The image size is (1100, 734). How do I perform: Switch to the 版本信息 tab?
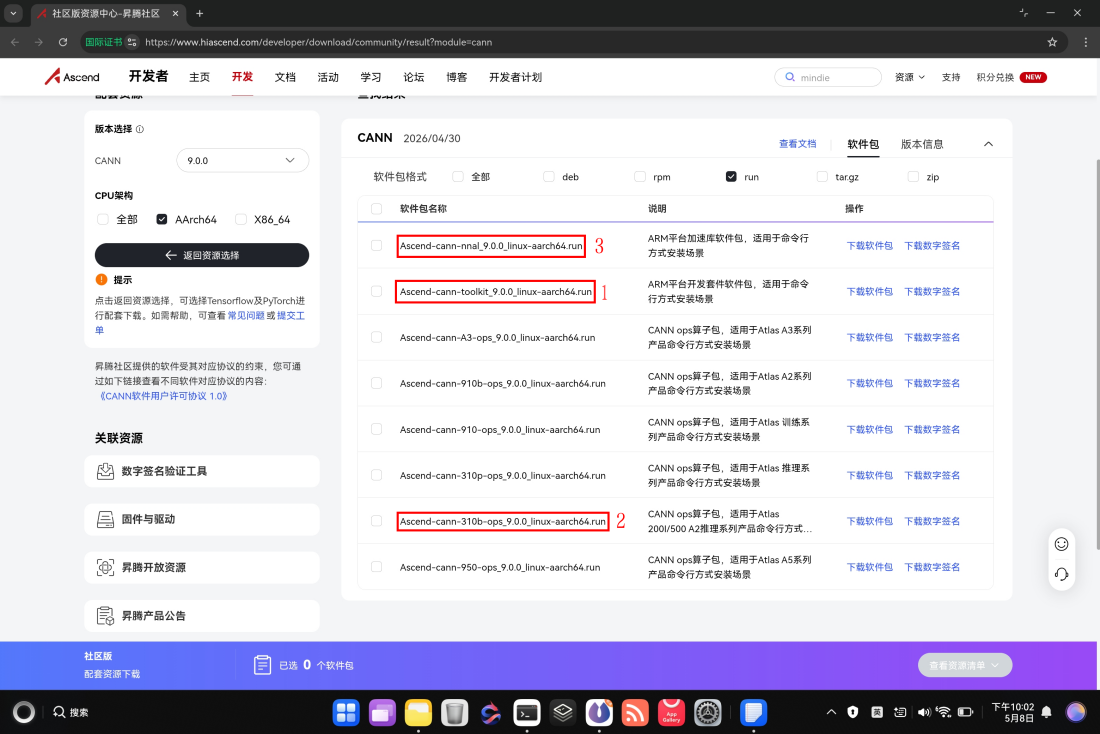922,144
